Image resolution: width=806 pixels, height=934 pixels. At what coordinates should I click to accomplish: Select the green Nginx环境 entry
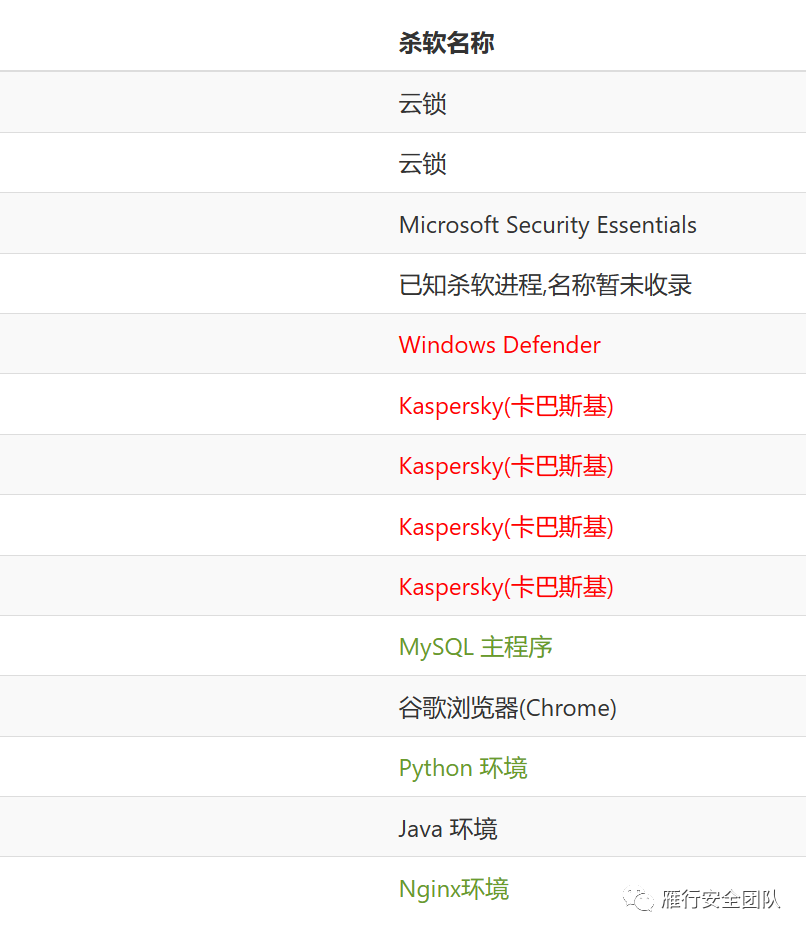454,889
